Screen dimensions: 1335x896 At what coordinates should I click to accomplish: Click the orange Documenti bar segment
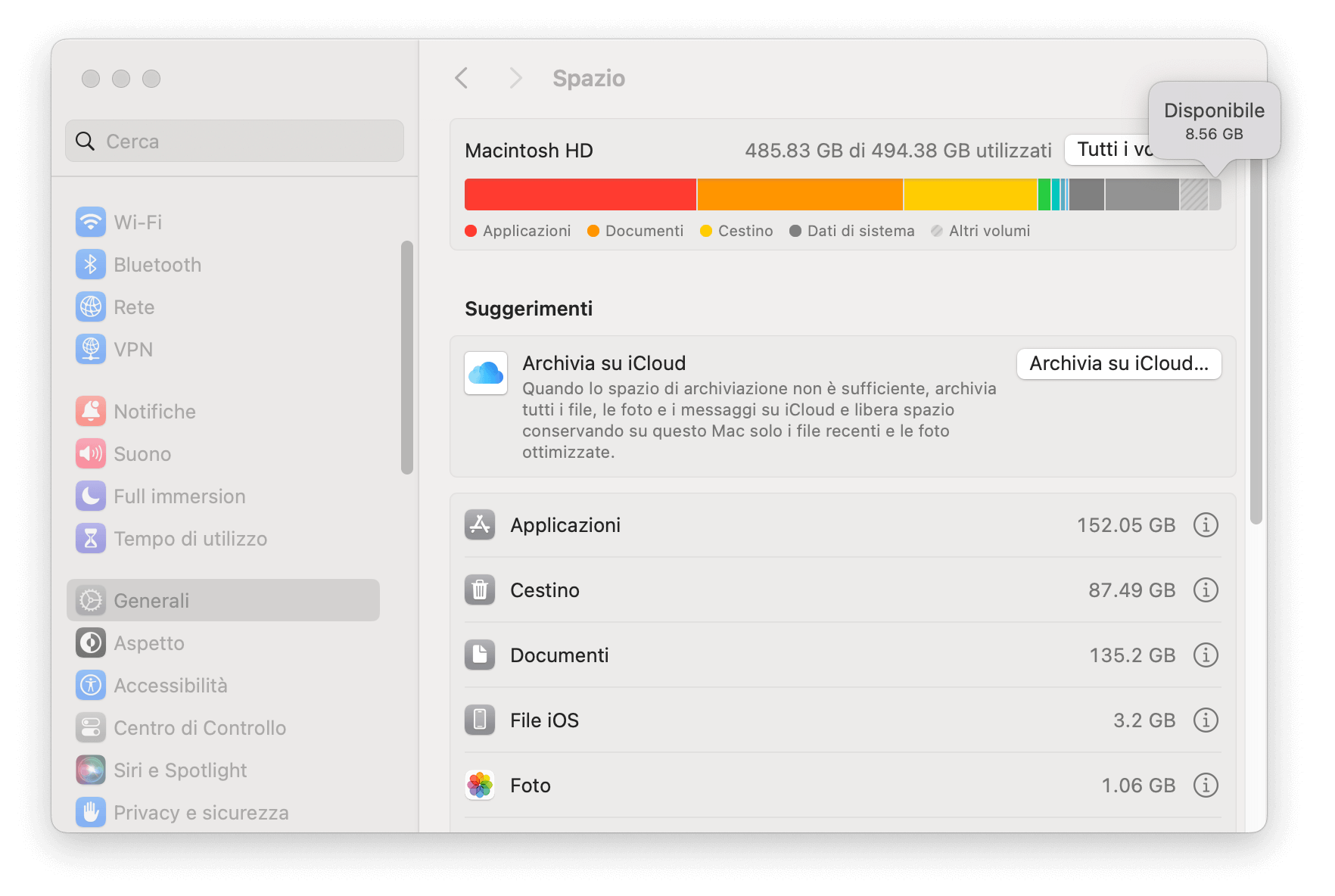click(800, 194)
